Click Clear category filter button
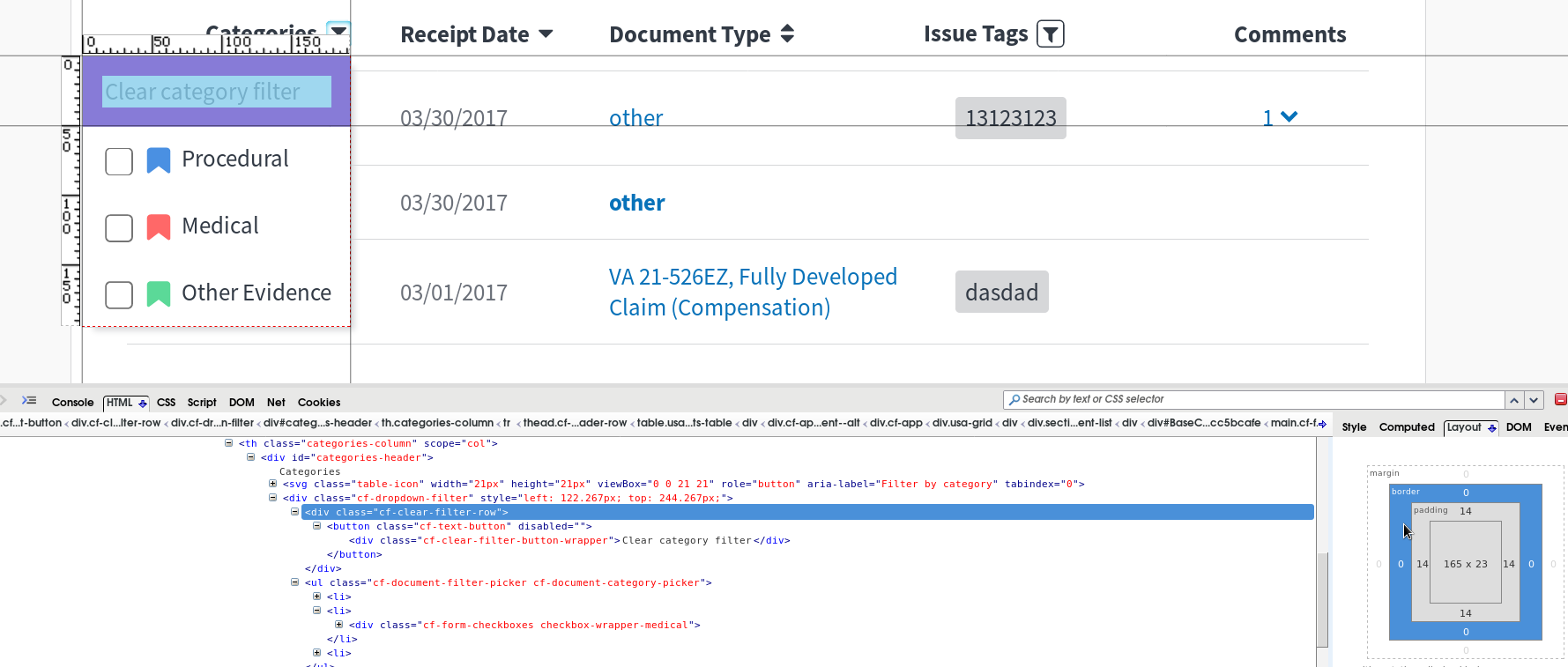Image resolution: width=1568 pixels, height=667 pixels. pyautogui.click(x=217, y=92)
